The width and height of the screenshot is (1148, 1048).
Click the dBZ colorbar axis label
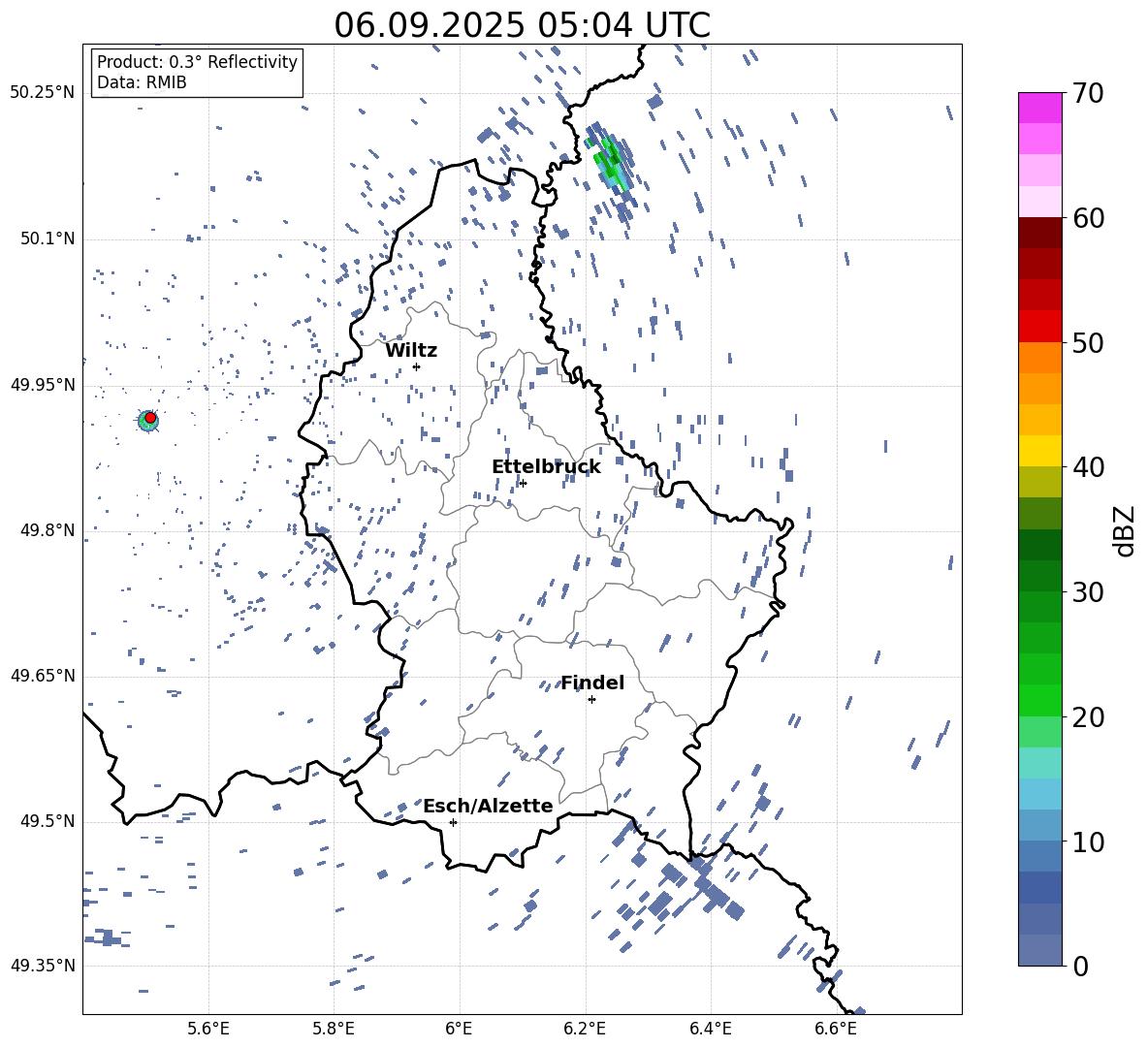pos(1126,530)
